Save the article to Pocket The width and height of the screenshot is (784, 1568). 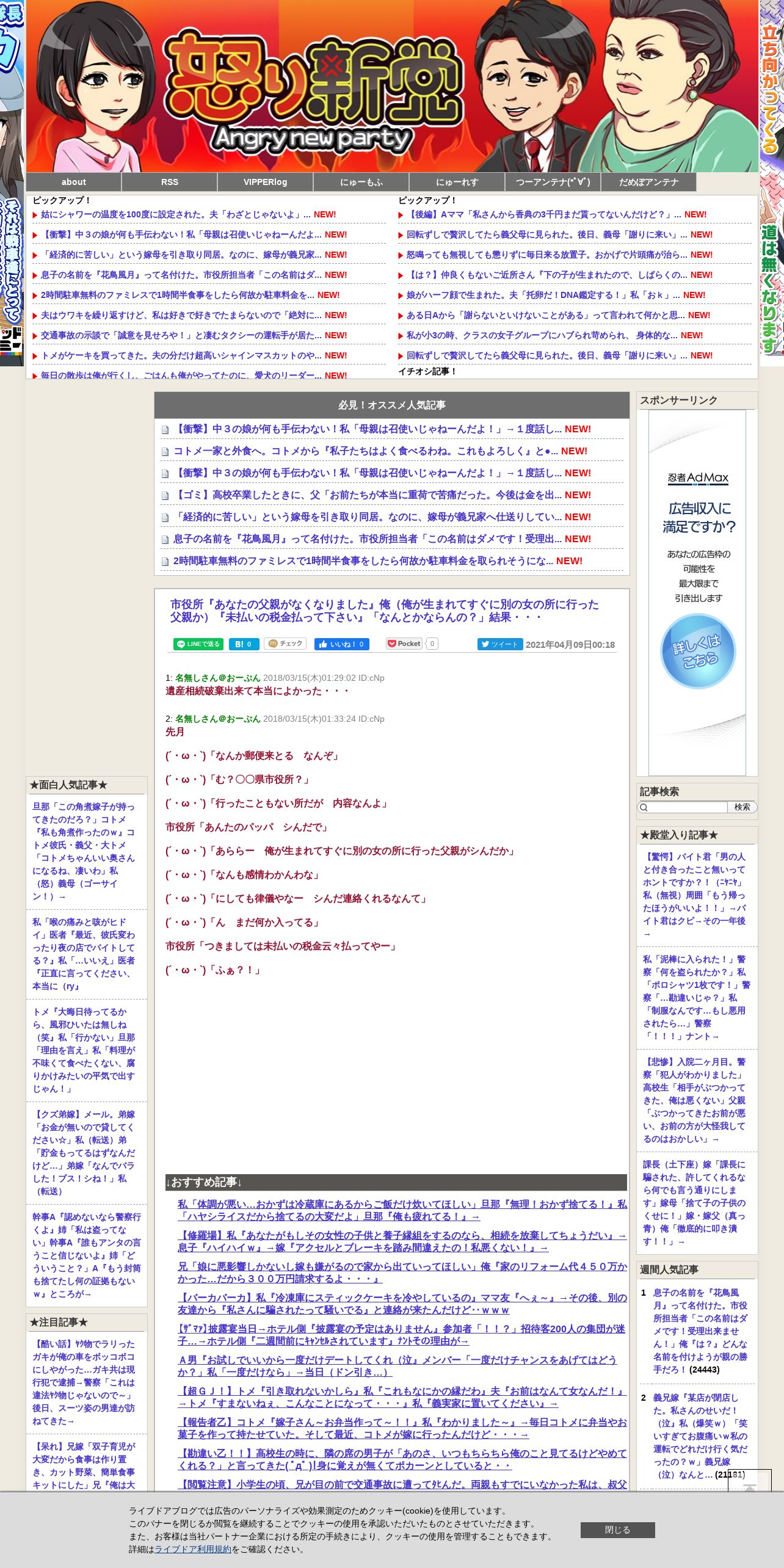click(404, 644)
